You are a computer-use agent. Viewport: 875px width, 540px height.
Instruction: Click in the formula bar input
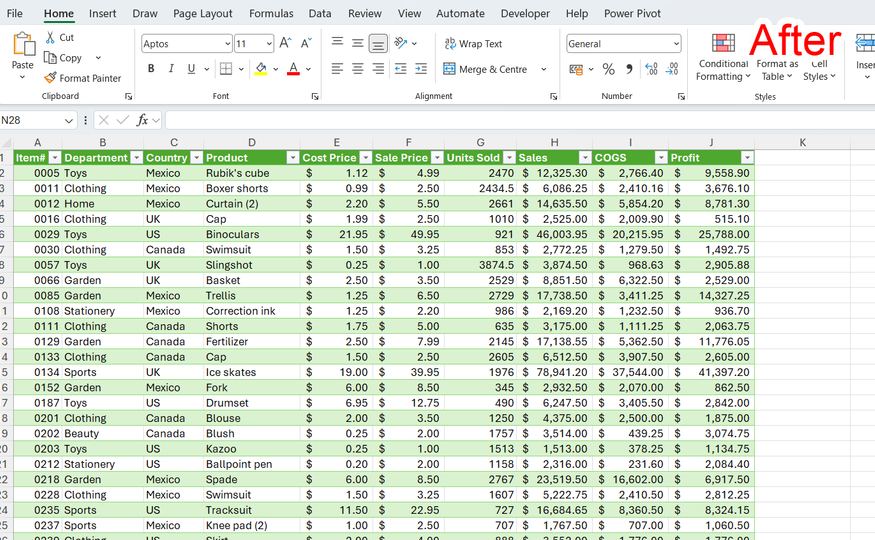click(x=520, y=120)
